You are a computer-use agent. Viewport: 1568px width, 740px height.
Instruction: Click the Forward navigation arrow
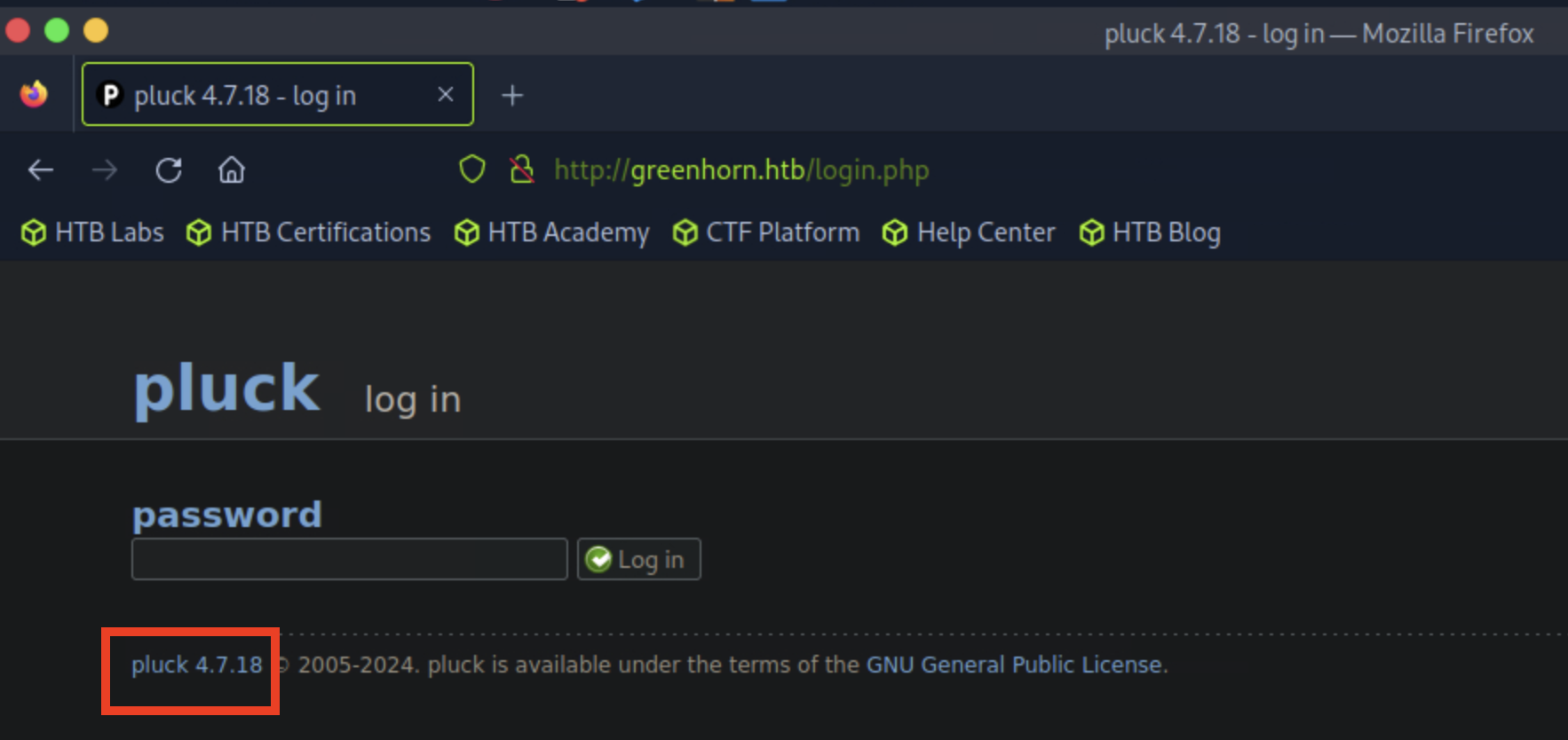point(105,169)
